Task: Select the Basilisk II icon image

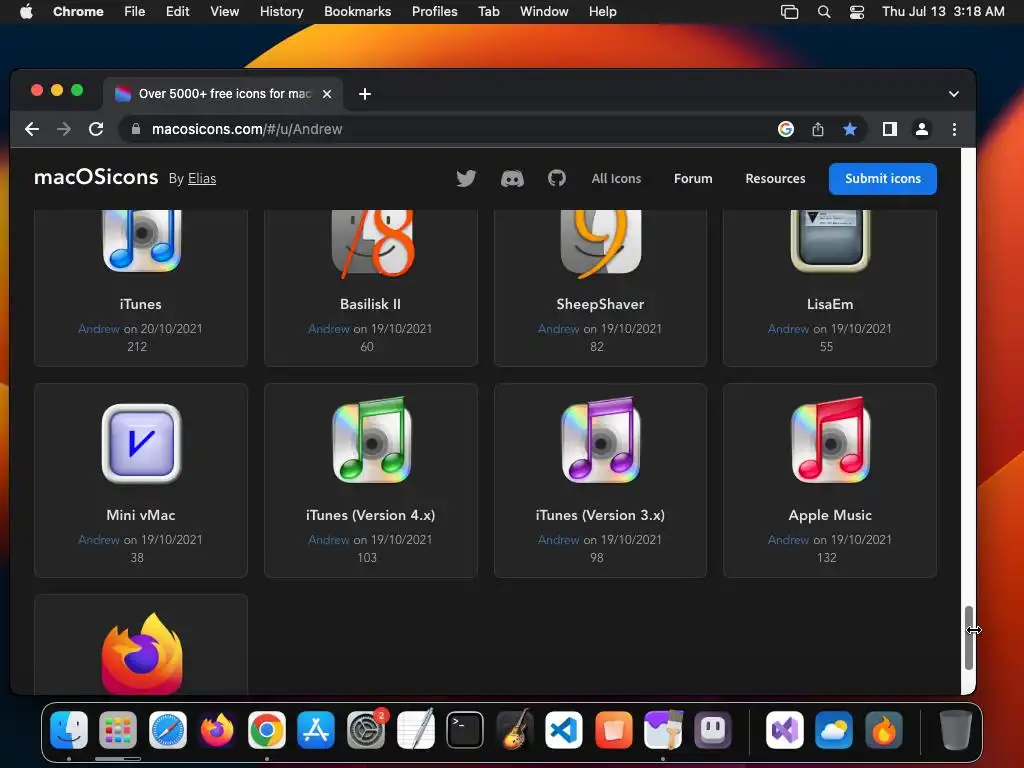Action: tap(372, 243)
